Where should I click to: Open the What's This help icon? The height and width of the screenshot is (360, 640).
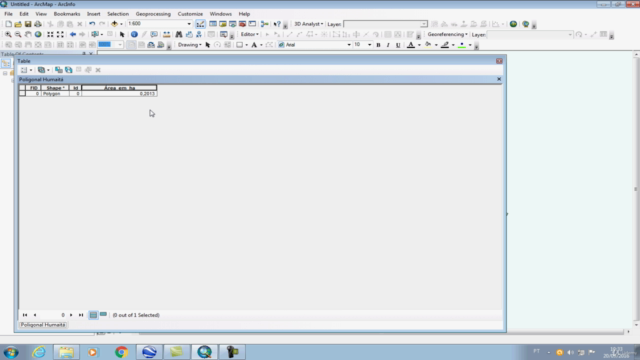coord(277,24)
